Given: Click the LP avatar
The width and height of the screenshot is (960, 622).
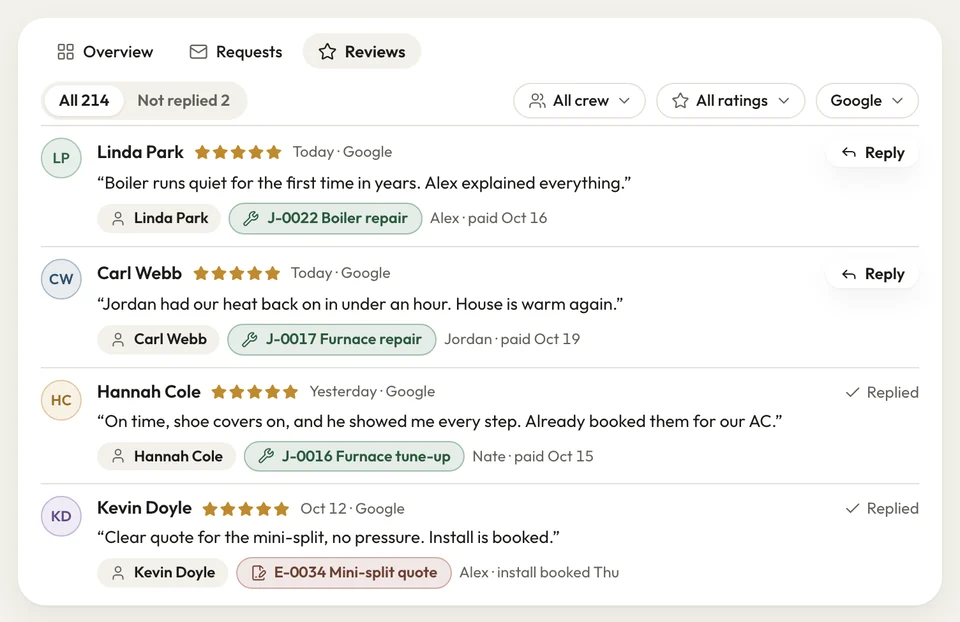Looking at the screenshot, I should 61,158.
